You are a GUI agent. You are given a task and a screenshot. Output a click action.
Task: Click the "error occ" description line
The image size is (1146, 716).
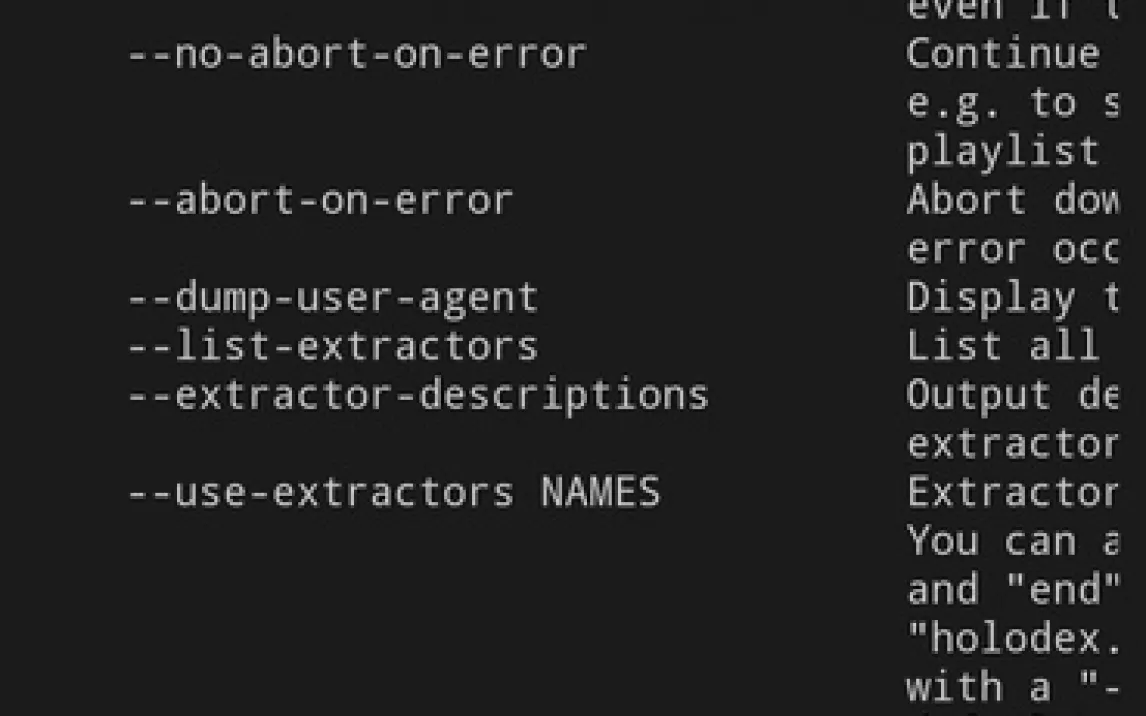(x=1011, y=249)
